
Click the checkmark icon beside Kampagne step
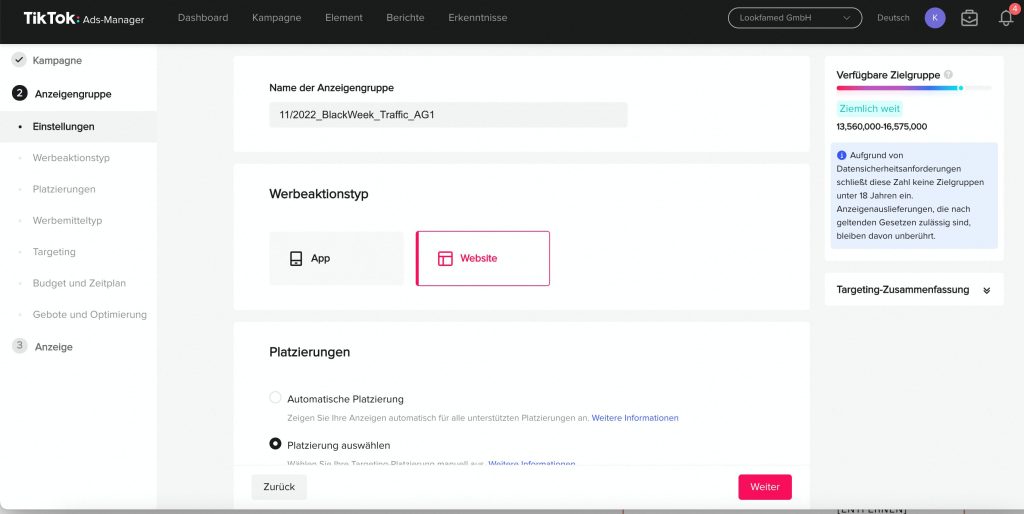point(20,60)
